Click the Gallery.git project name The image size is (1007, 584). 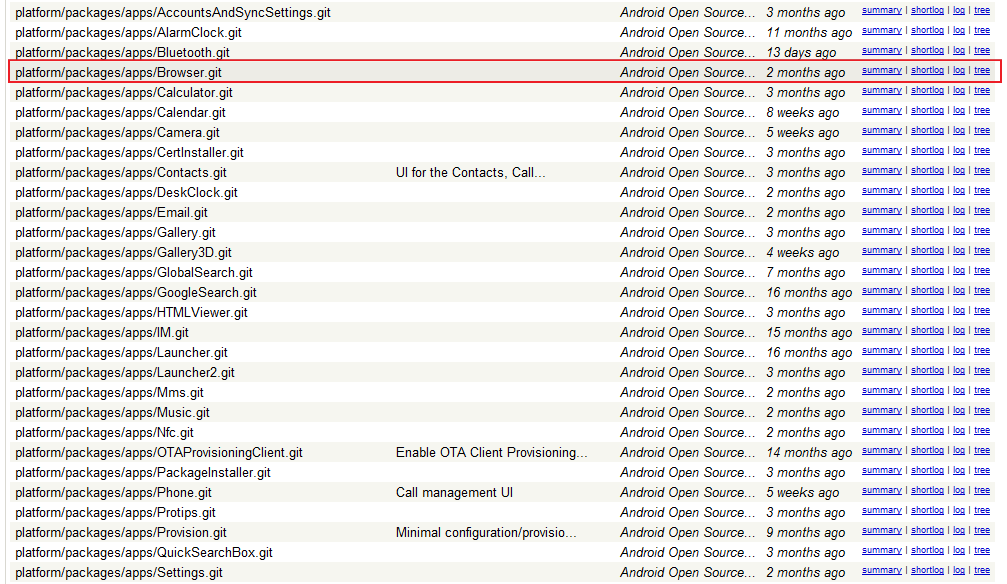pos(115,232)
